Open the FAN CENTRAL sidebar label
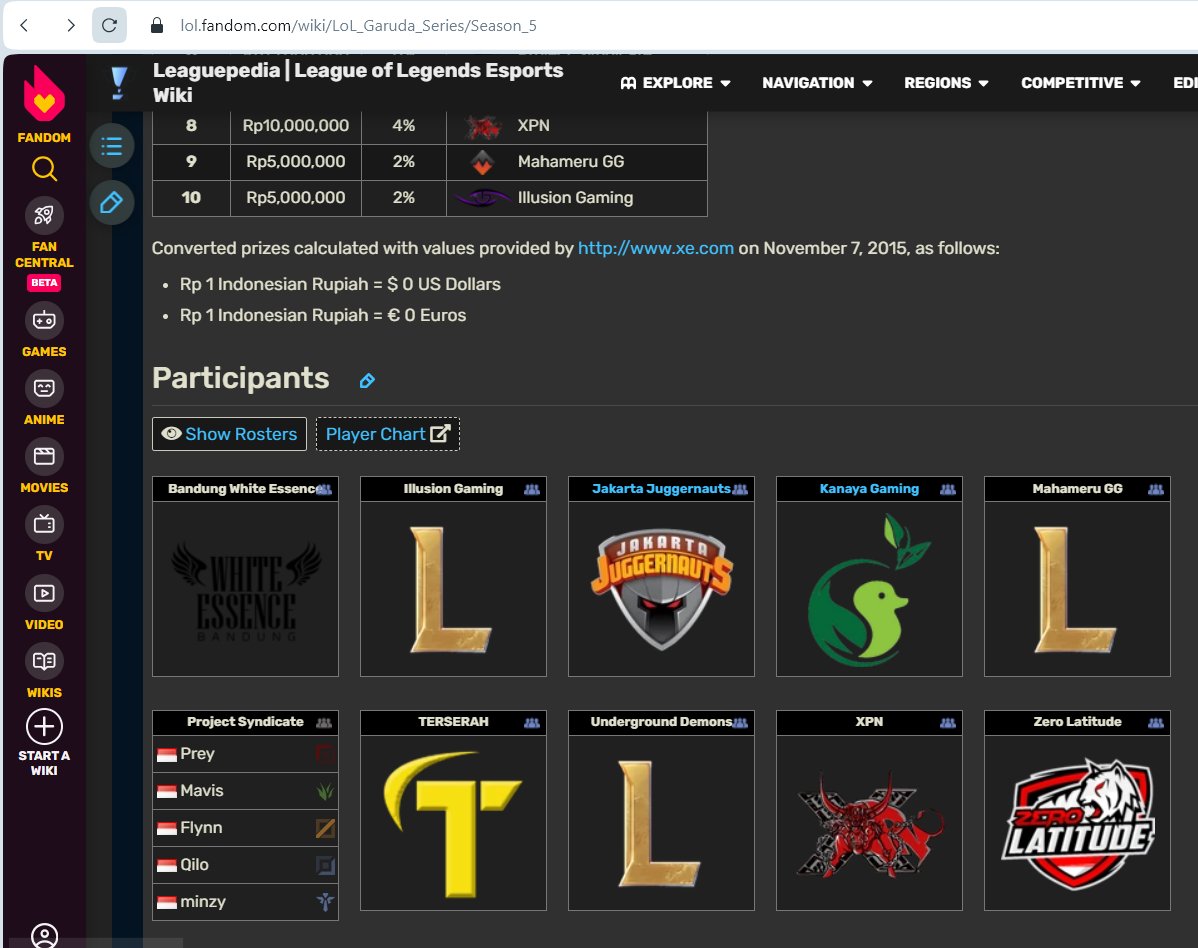The height and width of the screenshot is (948, 1198). pos(44,254)
